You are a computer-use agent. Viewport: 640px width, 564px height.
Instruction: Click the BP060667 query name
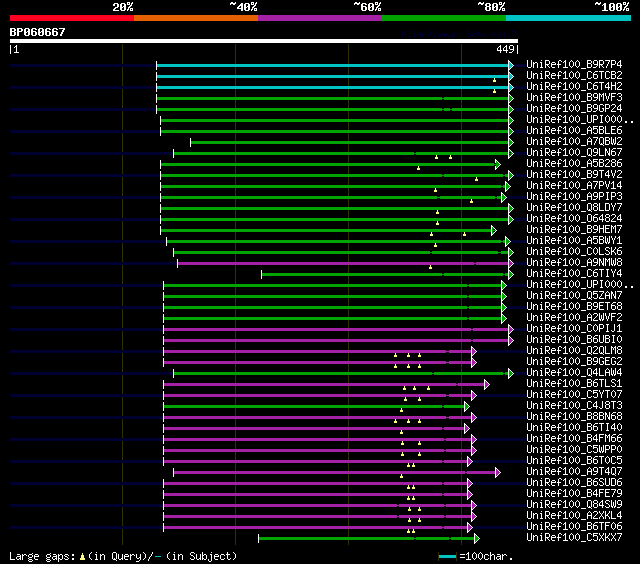click(37, 32)
